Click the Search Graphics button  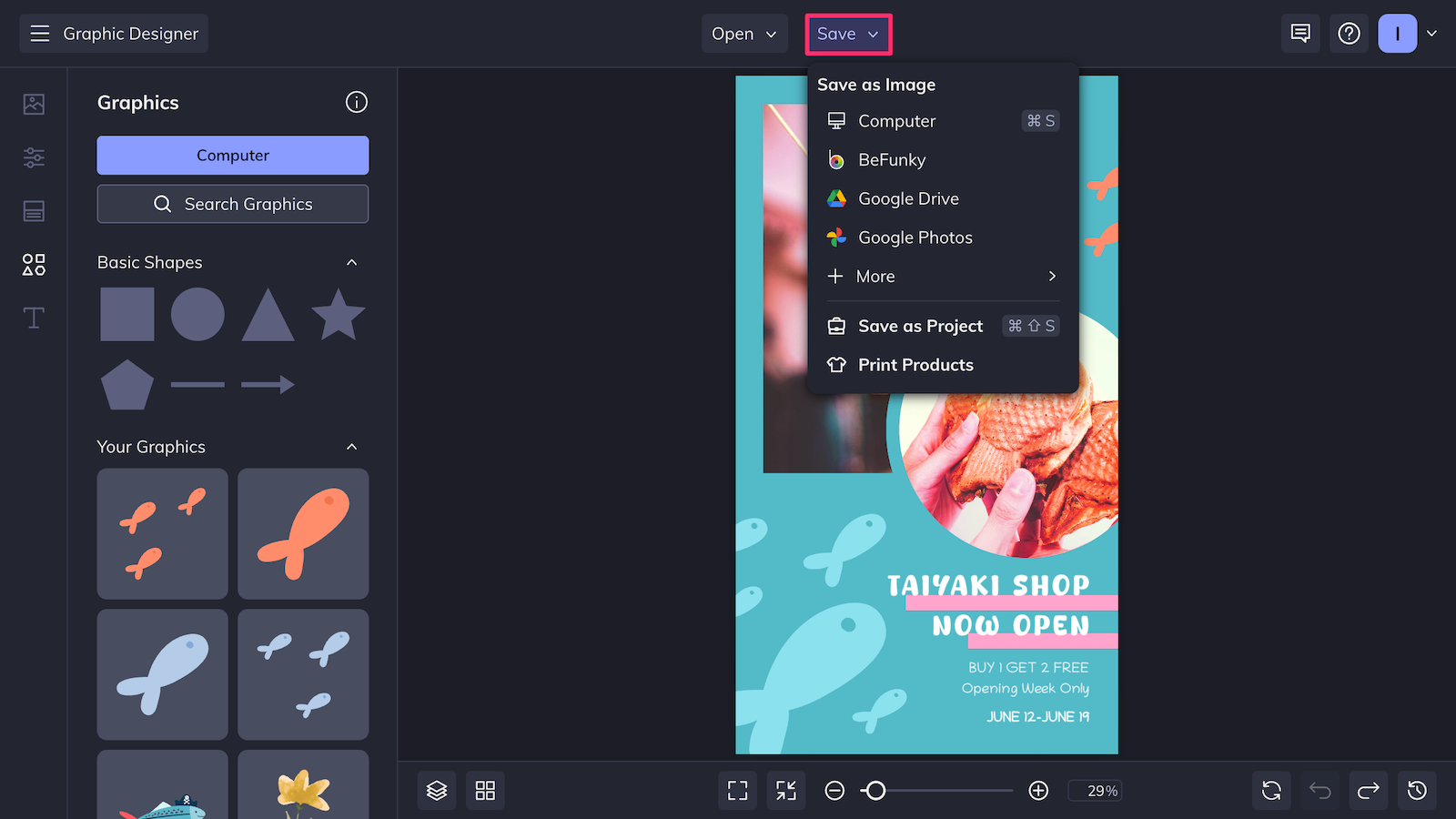[232, 203]
